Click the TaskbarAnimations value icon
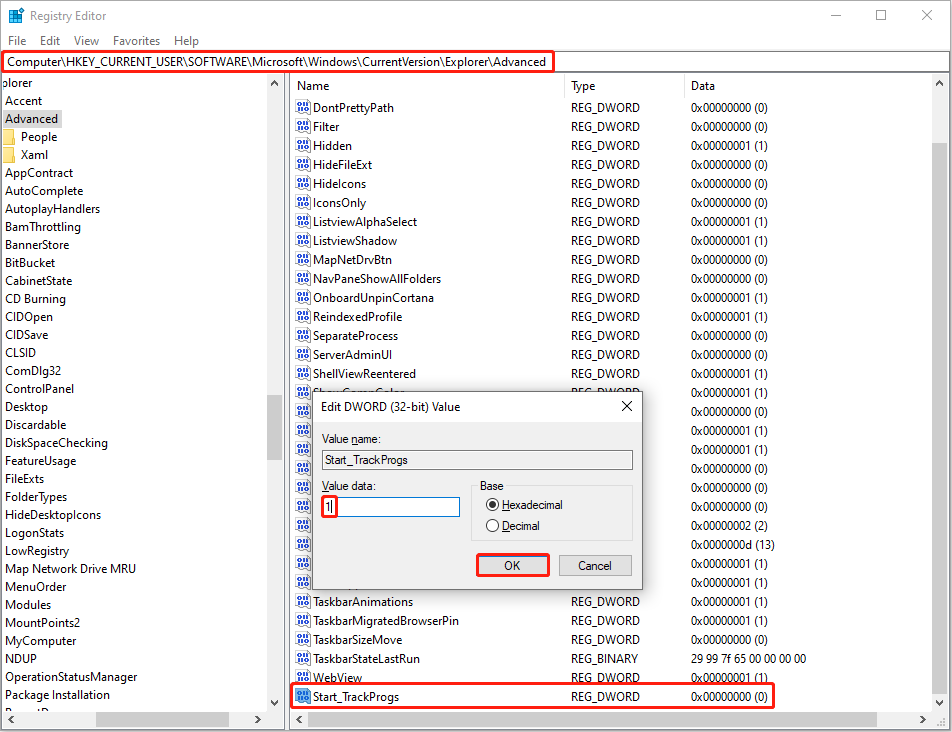Viewport: 952px width, 732px height. tap(303, 602)
